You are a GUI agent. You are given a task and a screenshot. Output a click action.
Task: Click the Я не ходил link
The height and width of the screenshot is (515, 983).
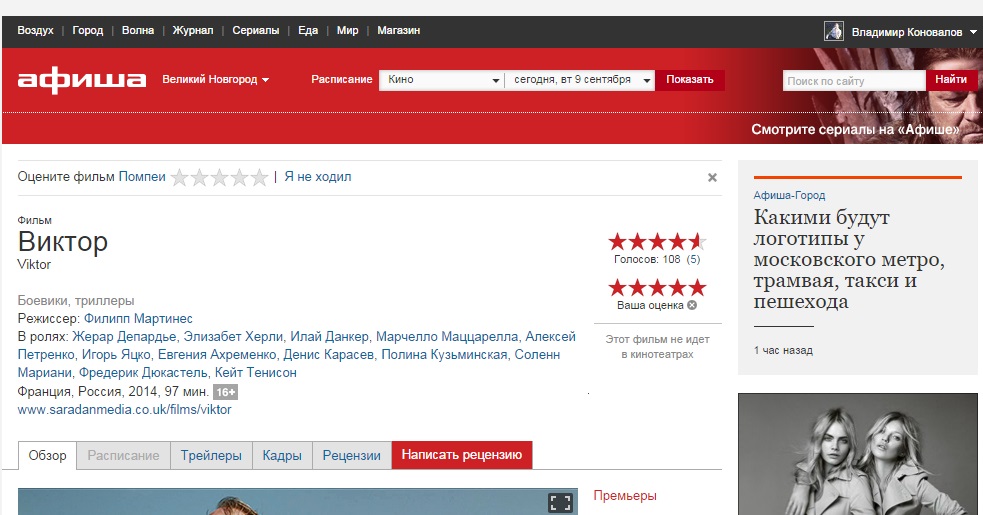coord(318,177)
